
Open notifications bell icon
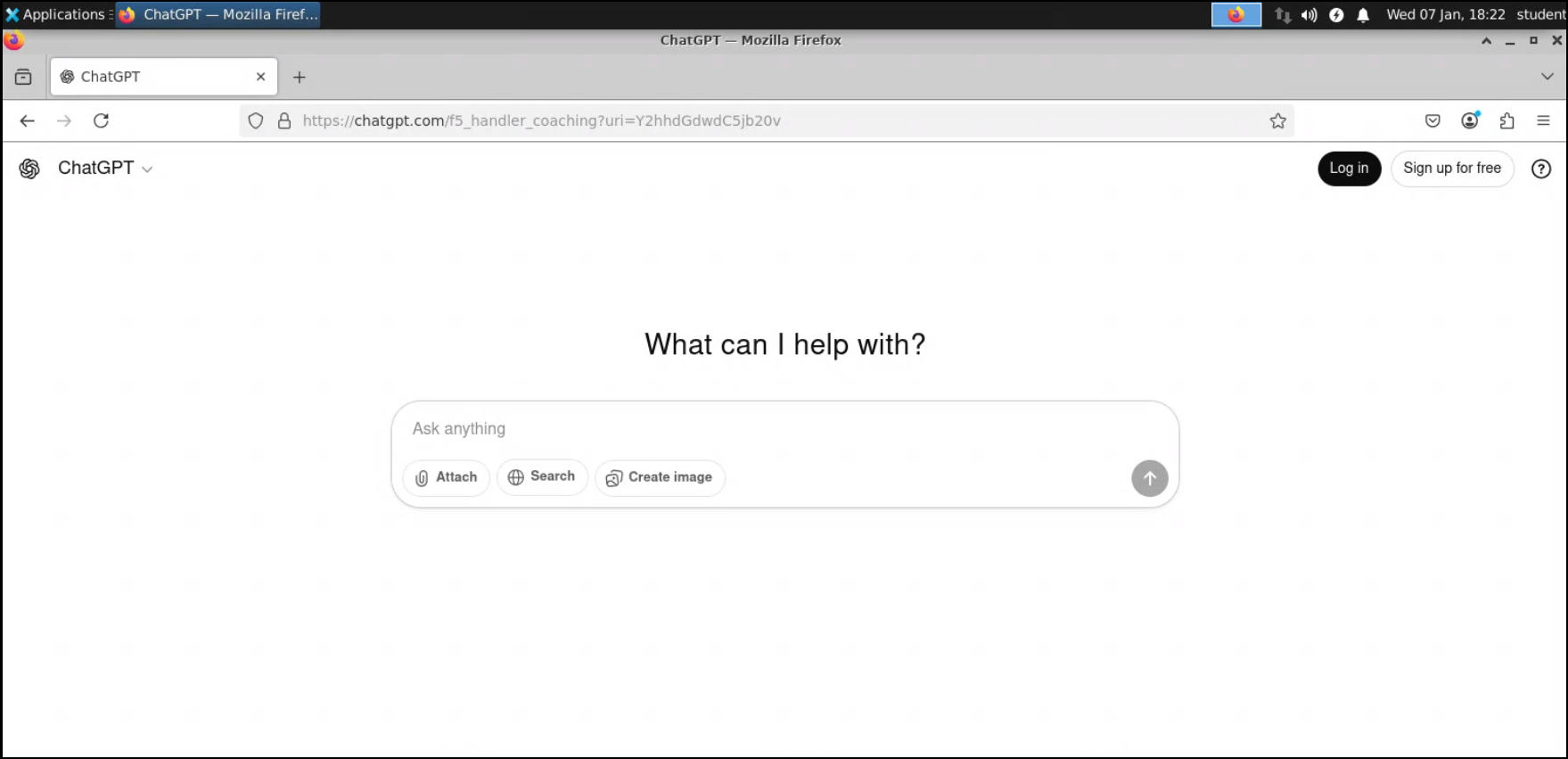click(x=1363, y=15)
